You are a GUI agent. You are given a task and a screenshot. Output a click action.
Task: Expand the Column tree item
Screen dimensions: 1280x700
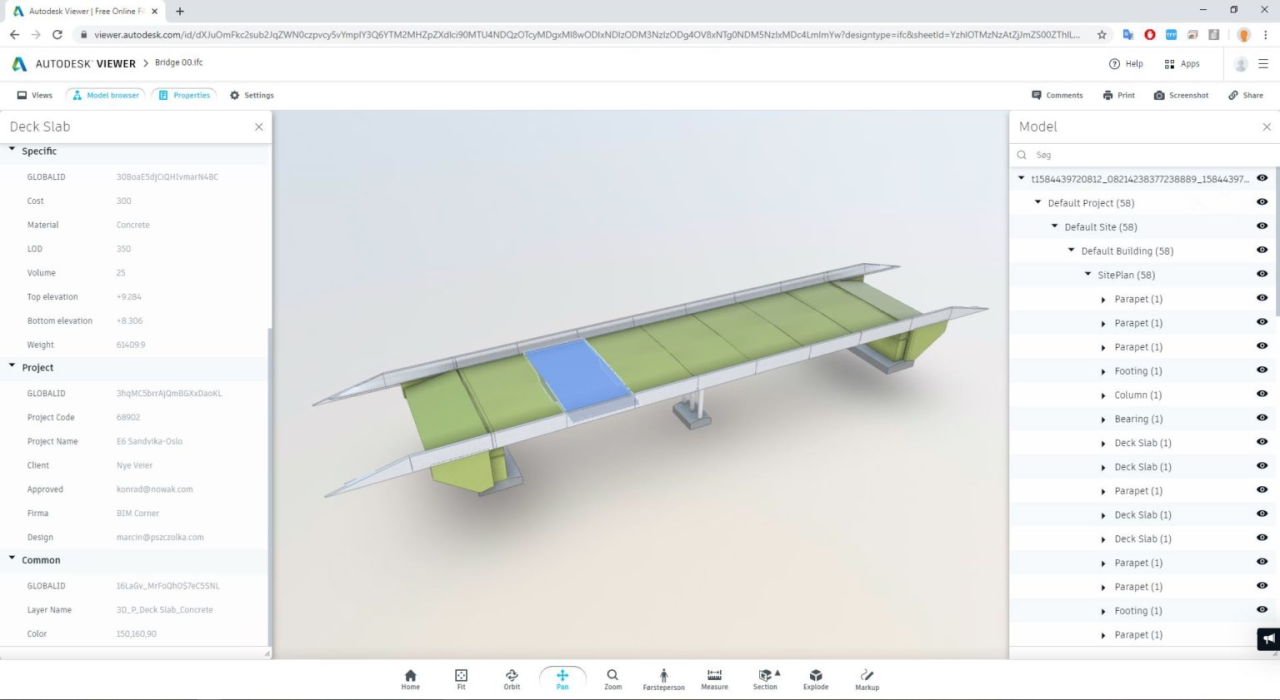1104,395
